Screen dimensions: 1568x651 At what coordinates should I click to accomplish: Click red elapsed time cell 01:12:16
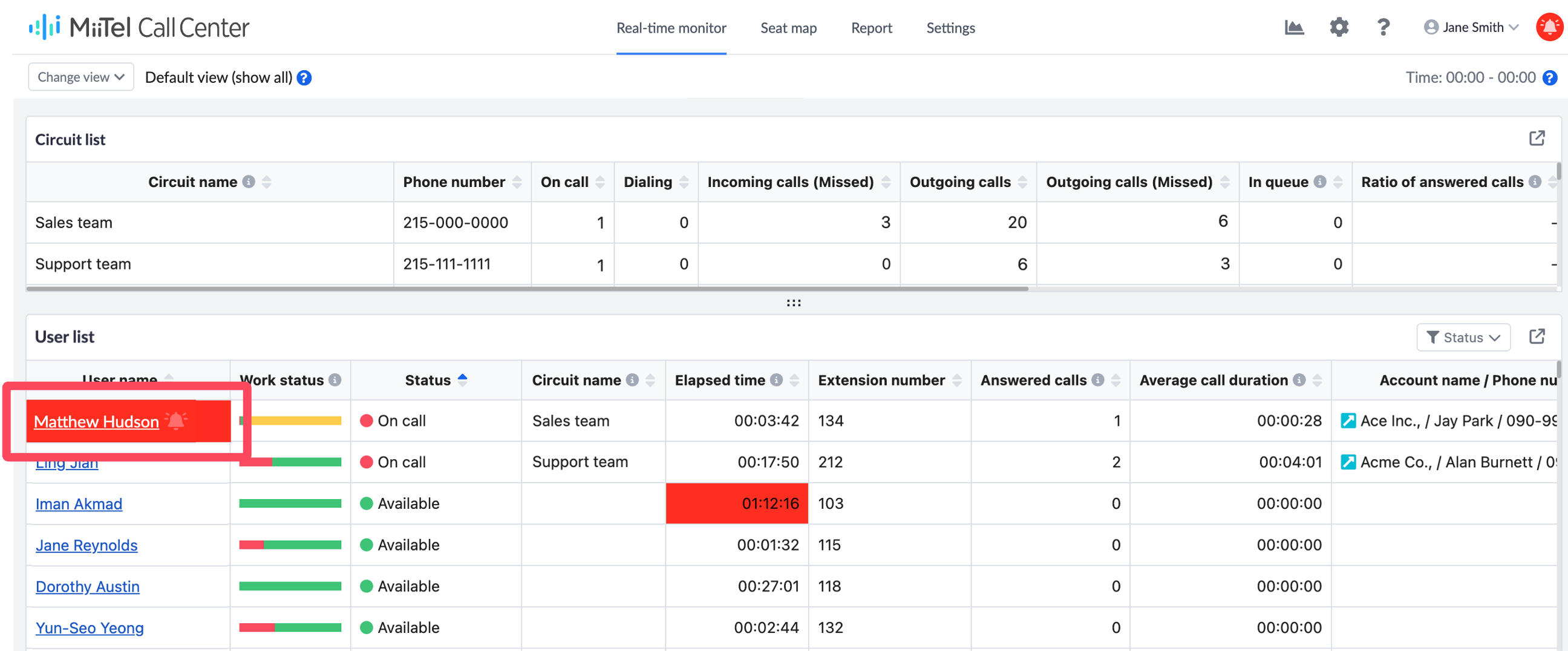pyautogui.click(x=737, y=503)
